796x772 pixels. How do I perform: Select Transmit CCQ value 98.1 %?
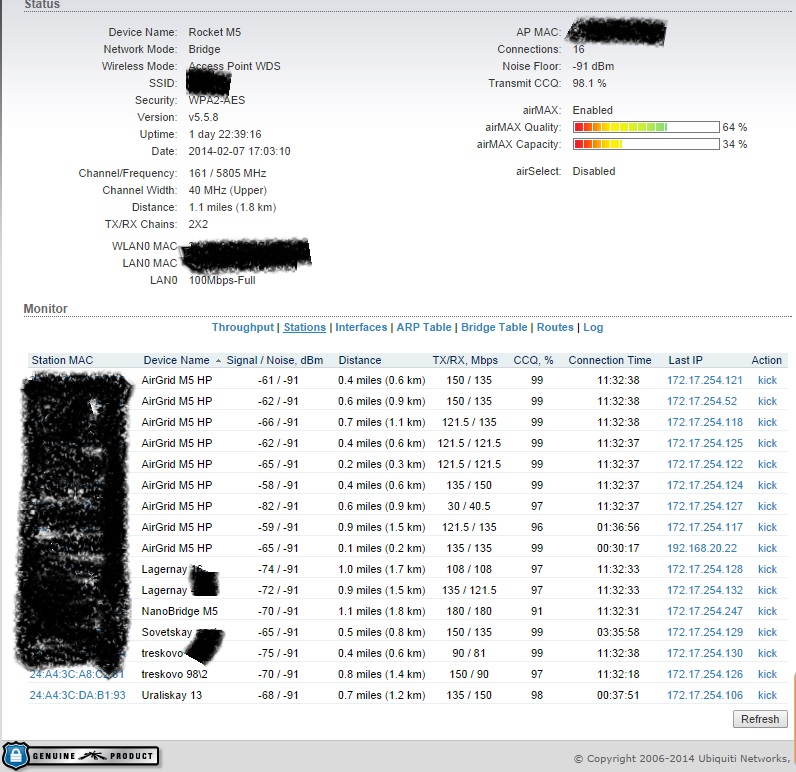(x=589, y=83)
